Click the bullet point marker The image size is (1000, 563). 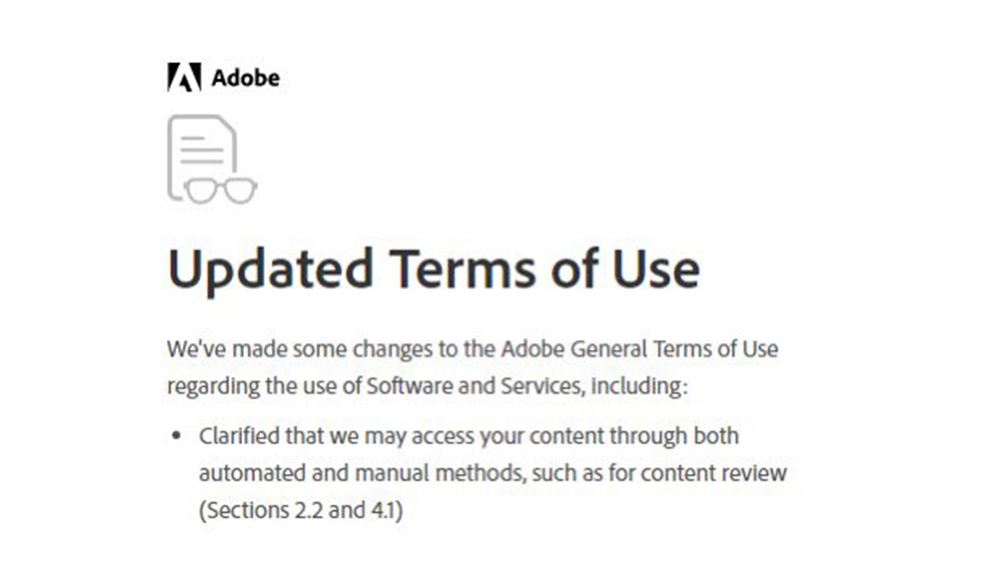177,436
